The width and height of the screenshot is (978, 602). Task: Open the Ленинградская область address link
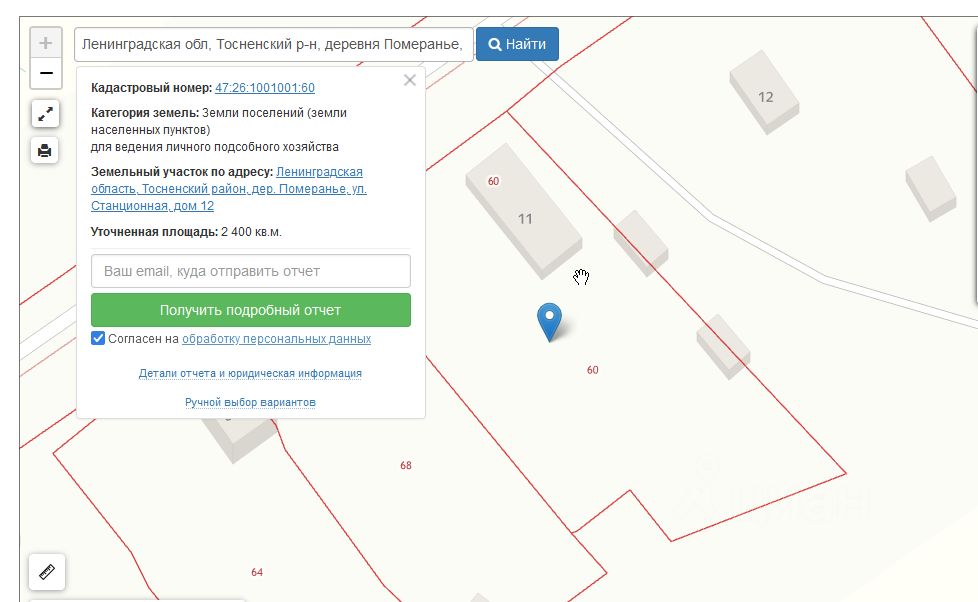click(229, 188)
